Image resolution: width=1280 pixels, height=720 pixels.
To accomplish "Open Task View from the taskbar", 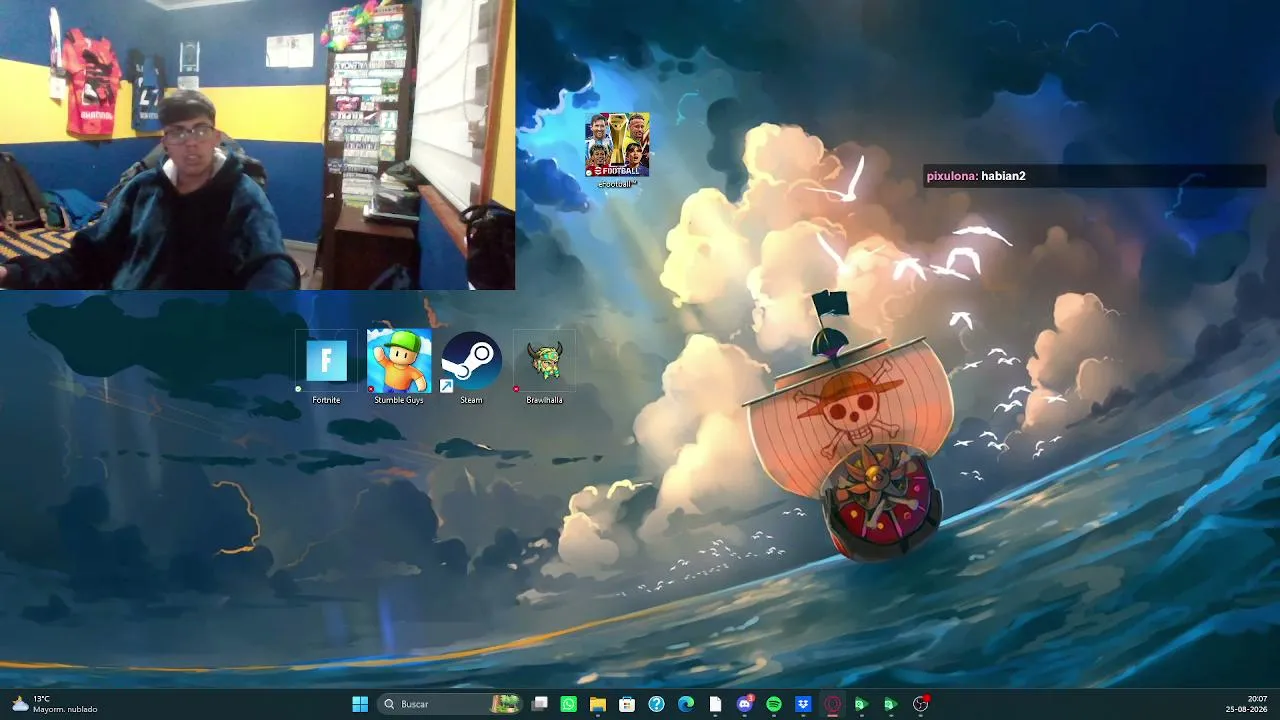I will pos(540,704).
